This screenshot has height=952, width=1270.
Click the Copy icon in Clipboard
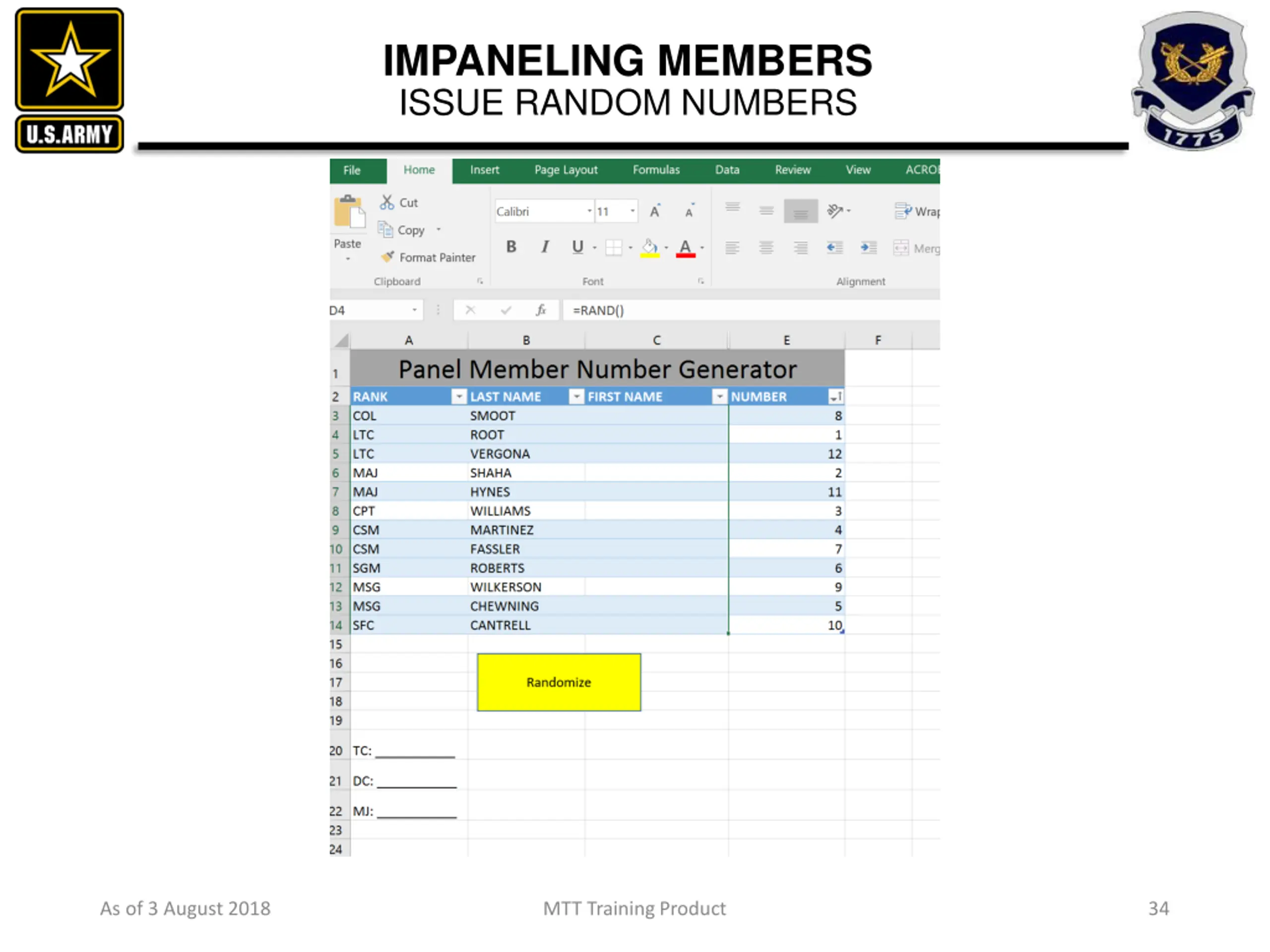(384, 230)
